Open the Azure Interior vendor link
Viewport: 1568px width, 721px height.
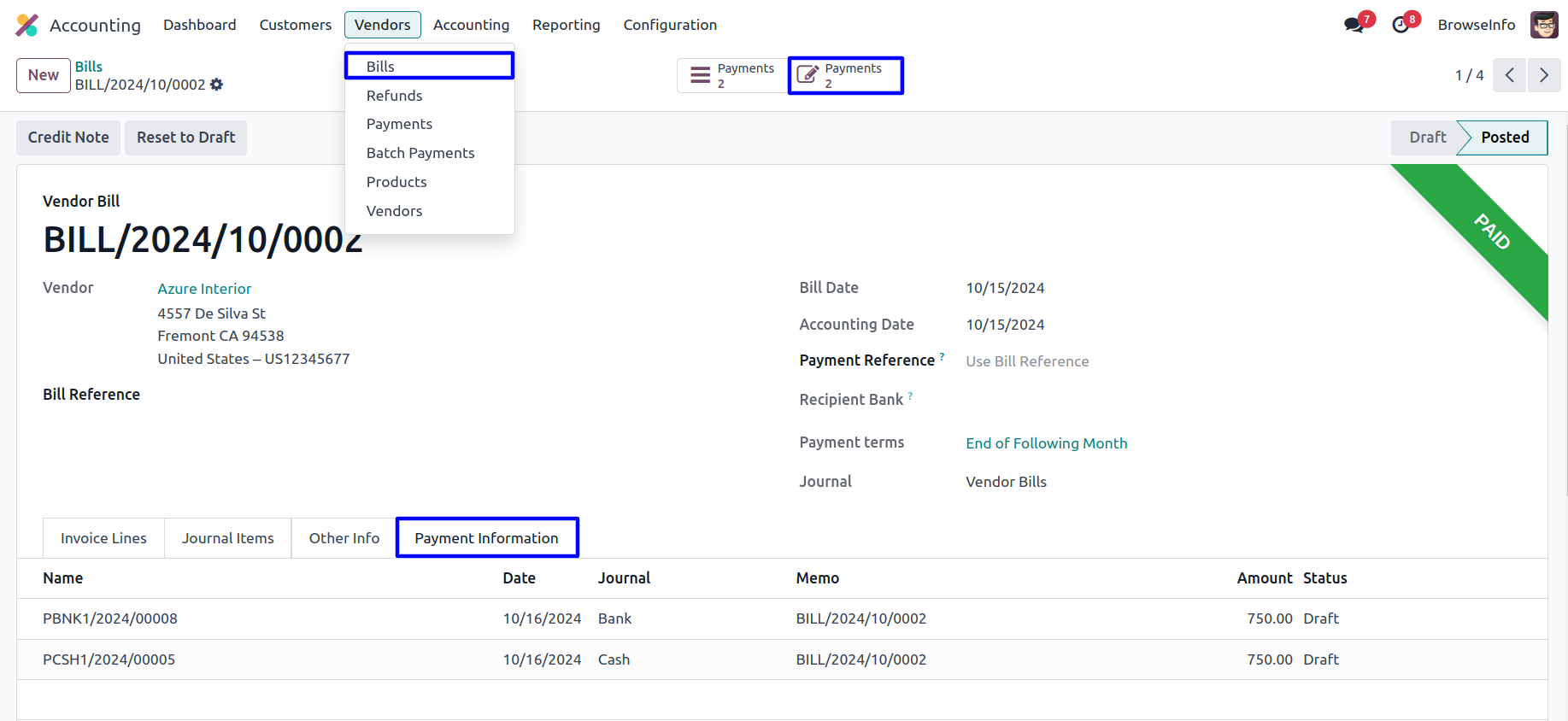[204, 289]
